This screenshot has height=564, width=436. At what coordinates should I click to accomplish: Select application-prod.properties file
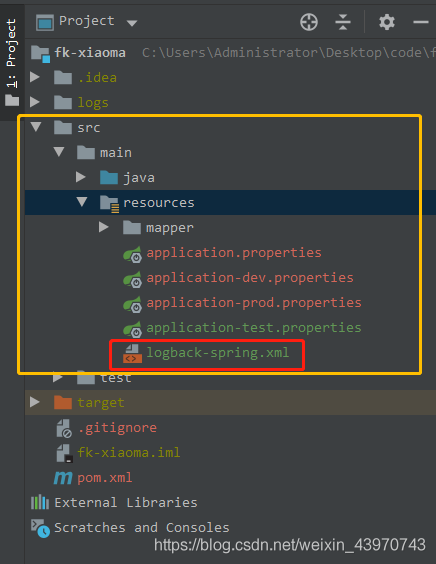254,303
